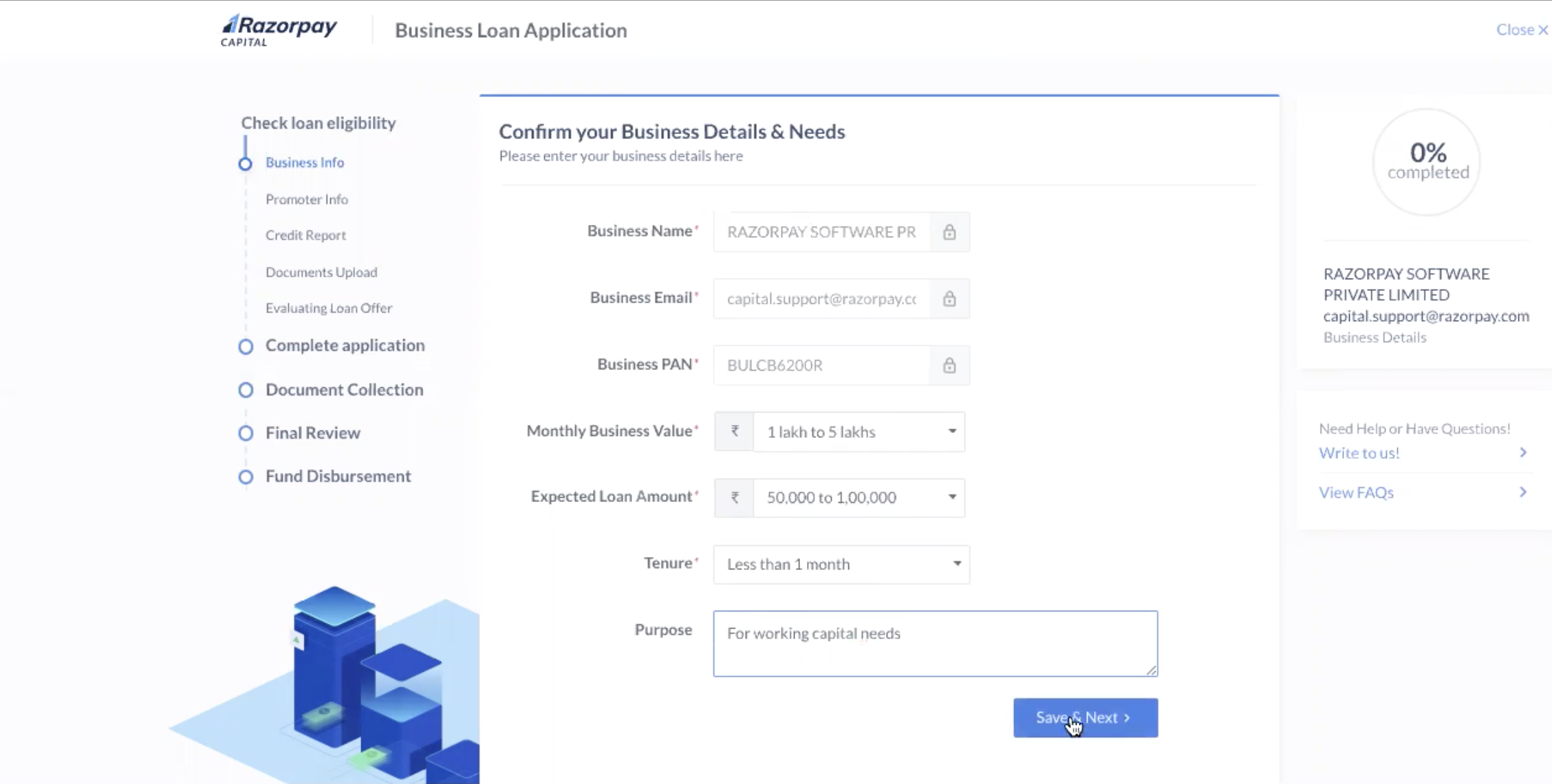This screenshot has width=1552, height=784.
Task: Click the Complete application step circle
Action: (246, 346)
